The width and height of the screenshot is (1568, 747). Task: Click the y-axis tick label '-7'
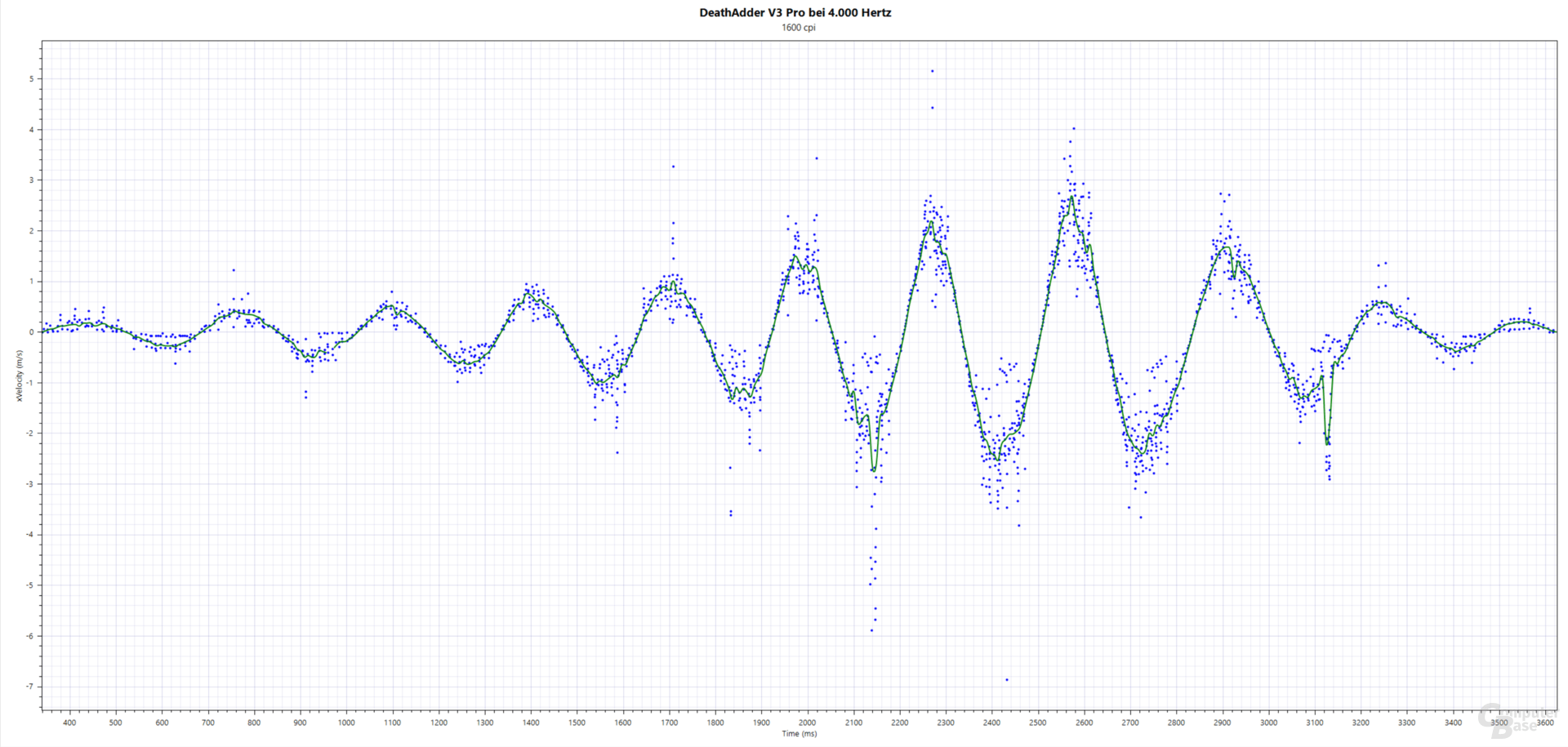[30, 687]
